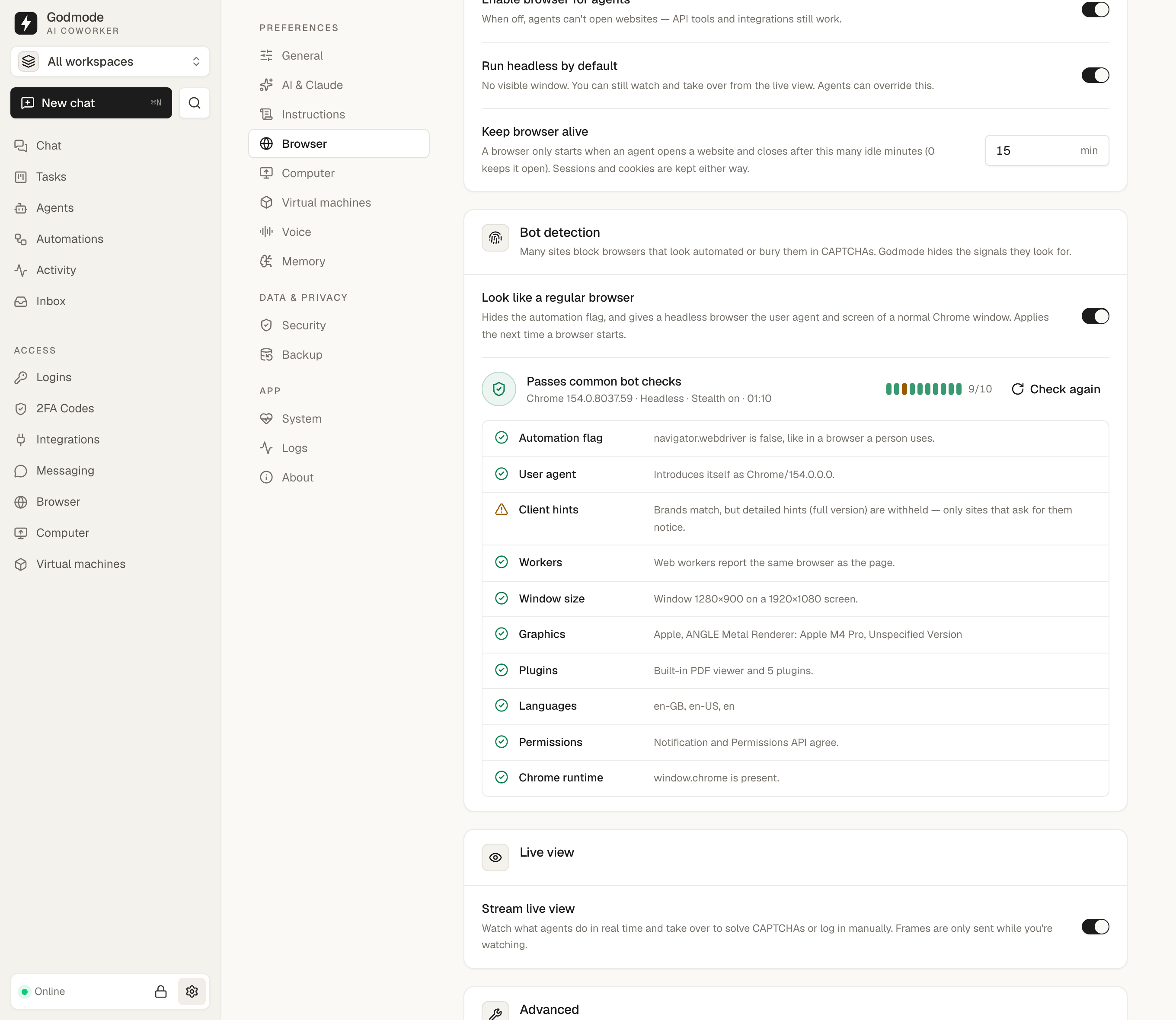Toggle Run headless by default switch
Screen dimensions: 1176x1020
pyautogui.click(x=1095, y=75)
